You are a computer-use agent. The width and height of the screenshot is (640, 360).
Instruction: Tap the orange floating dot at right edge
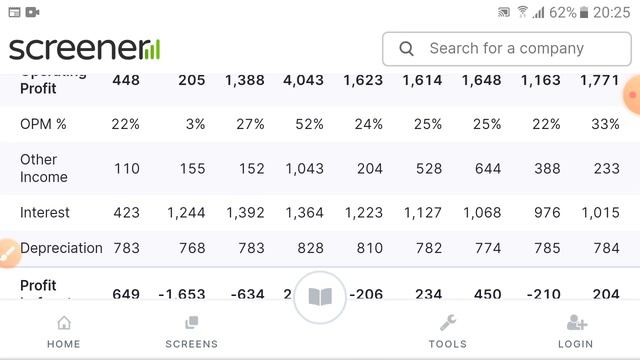pyautogui.click(x=632, y=95)
